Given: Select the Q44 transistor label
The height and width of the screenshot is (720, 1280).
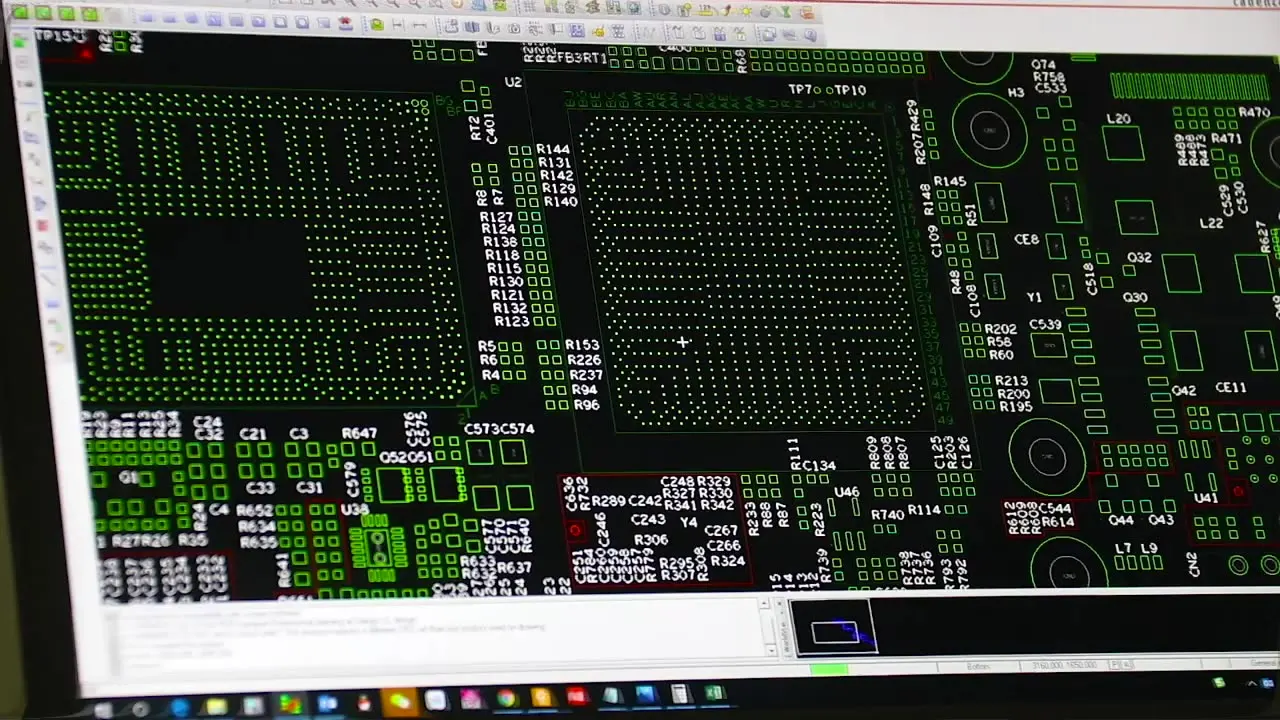Looking at the screenshot, I should (x=1121, y=520).
